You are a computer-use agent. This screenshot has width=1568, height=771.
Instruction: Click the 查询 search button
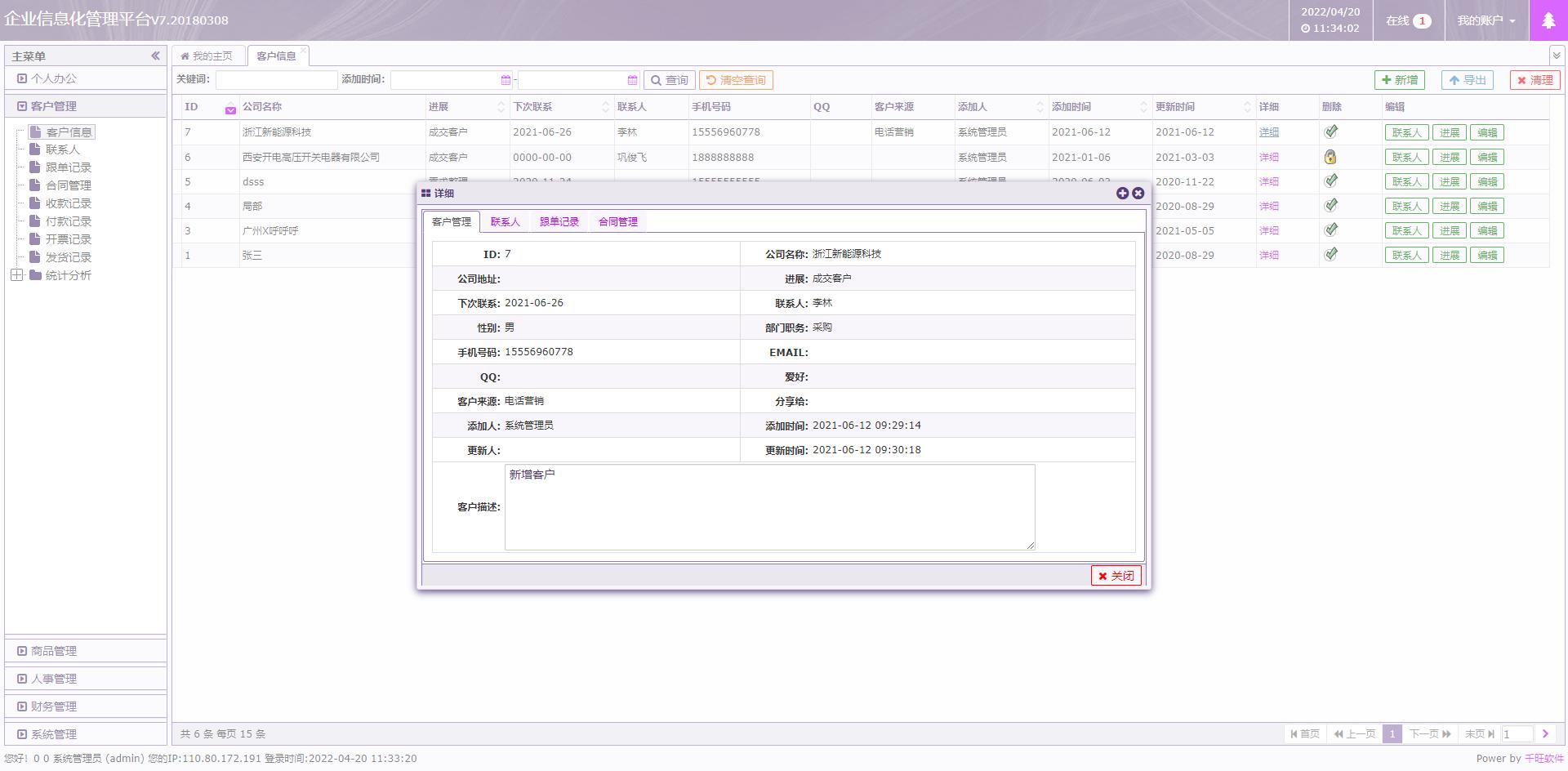670,80
